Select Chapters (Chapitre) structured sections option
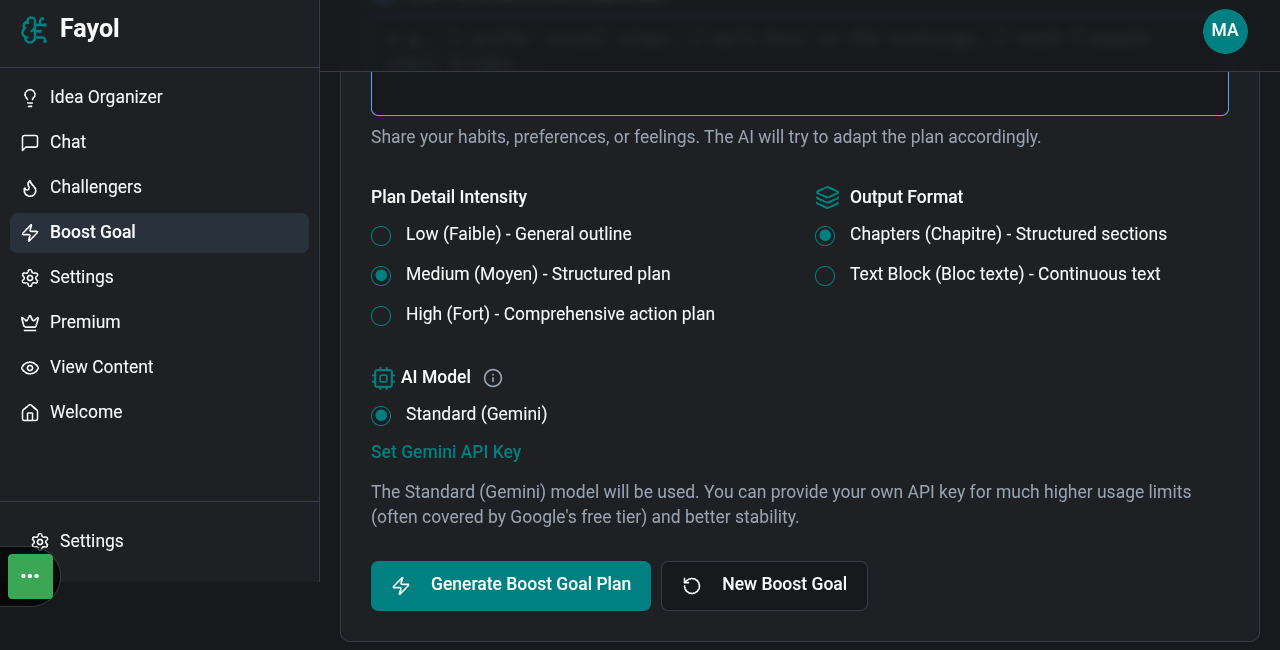The image size is (1280, 650). [825, 235]
